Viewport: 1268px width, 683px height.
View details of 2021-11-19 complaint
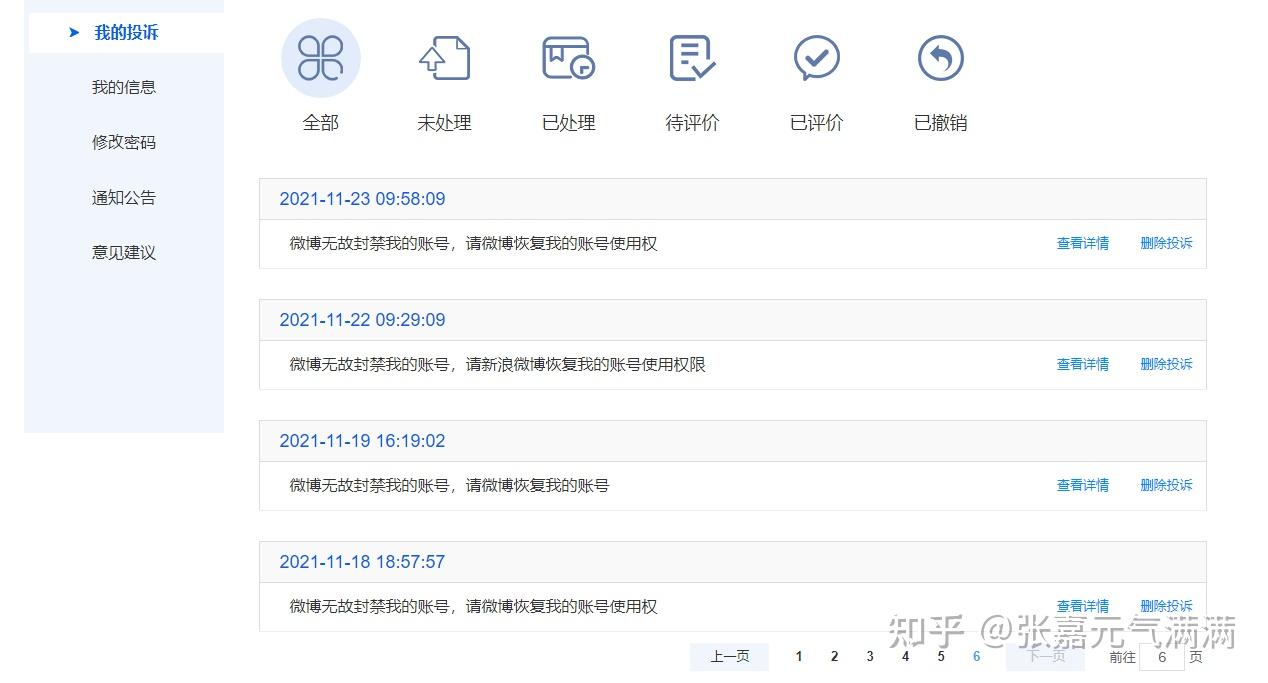pos(1083,485)
